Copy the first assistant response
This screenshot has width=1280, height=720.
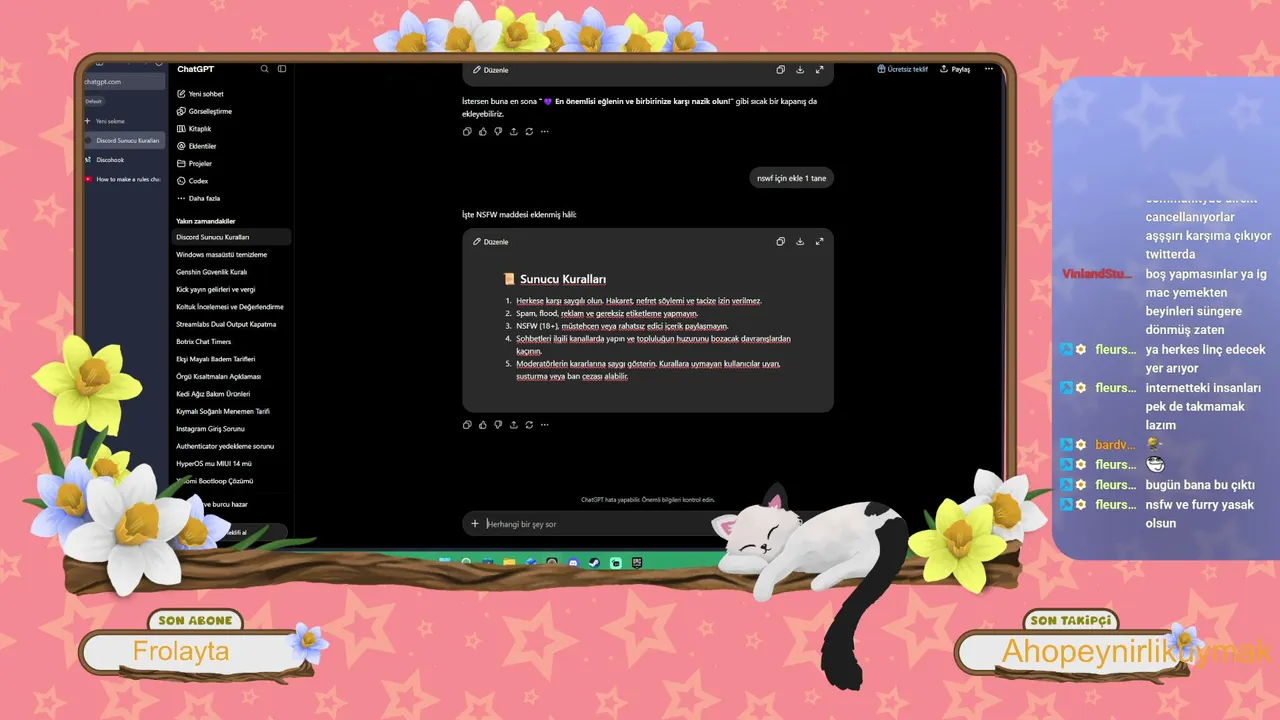click(467, 132)
